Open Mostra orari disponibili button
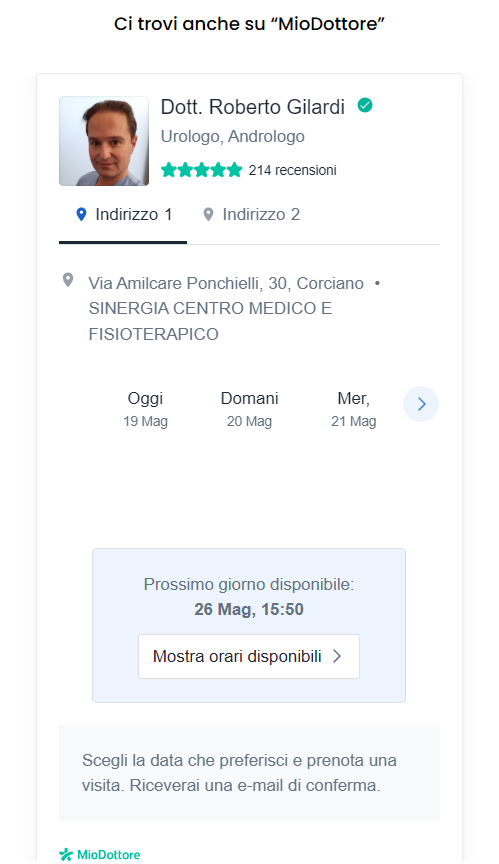The height and width of the screenshot is (864, 499). [249, 656]
